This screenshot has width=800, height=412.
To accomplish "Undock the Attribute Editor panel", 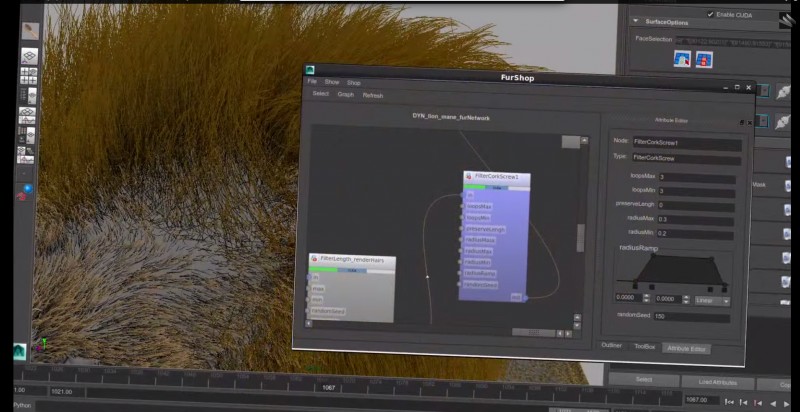I will [741, 122].
